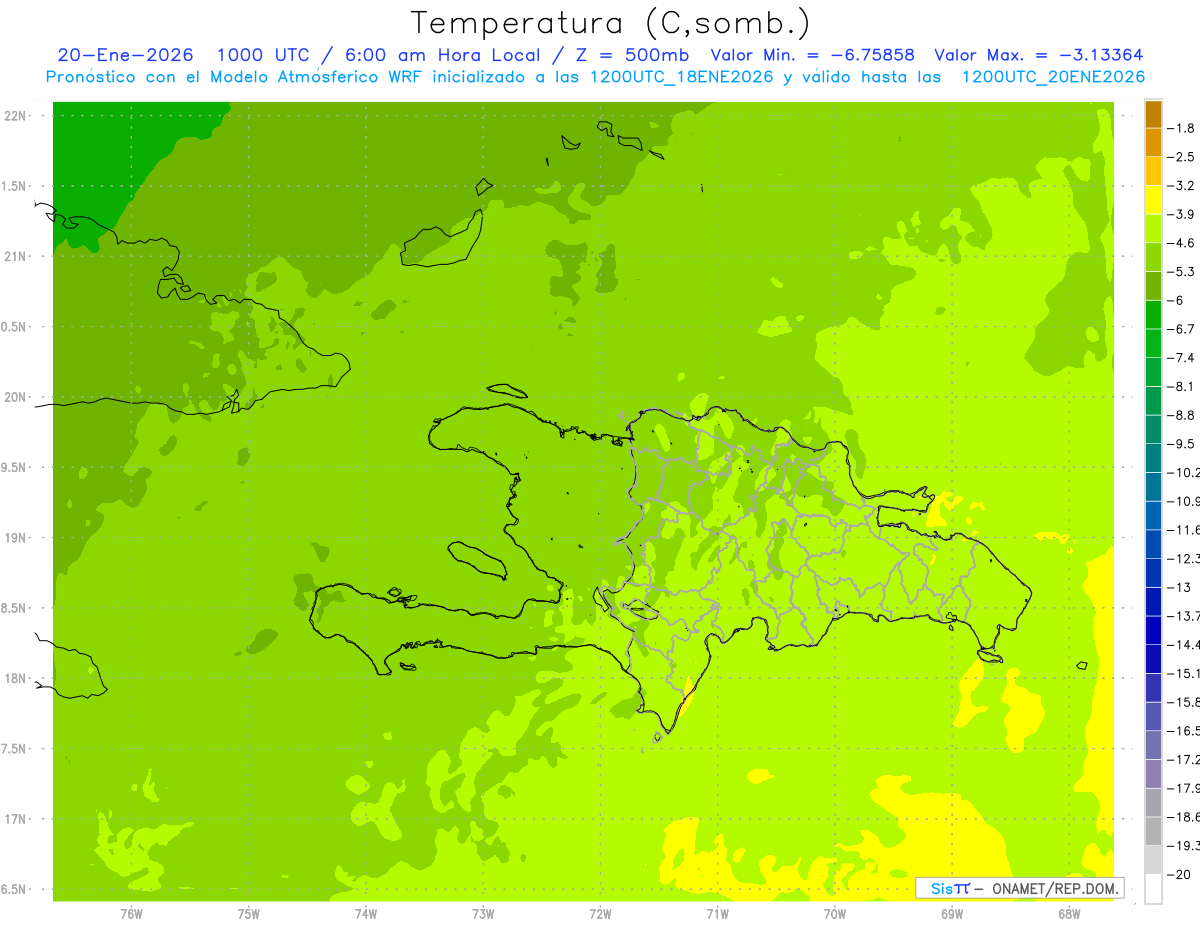Click the 73W longitude label
Viewport: 1200px width, 927px height.
click(x=483, y=914)
